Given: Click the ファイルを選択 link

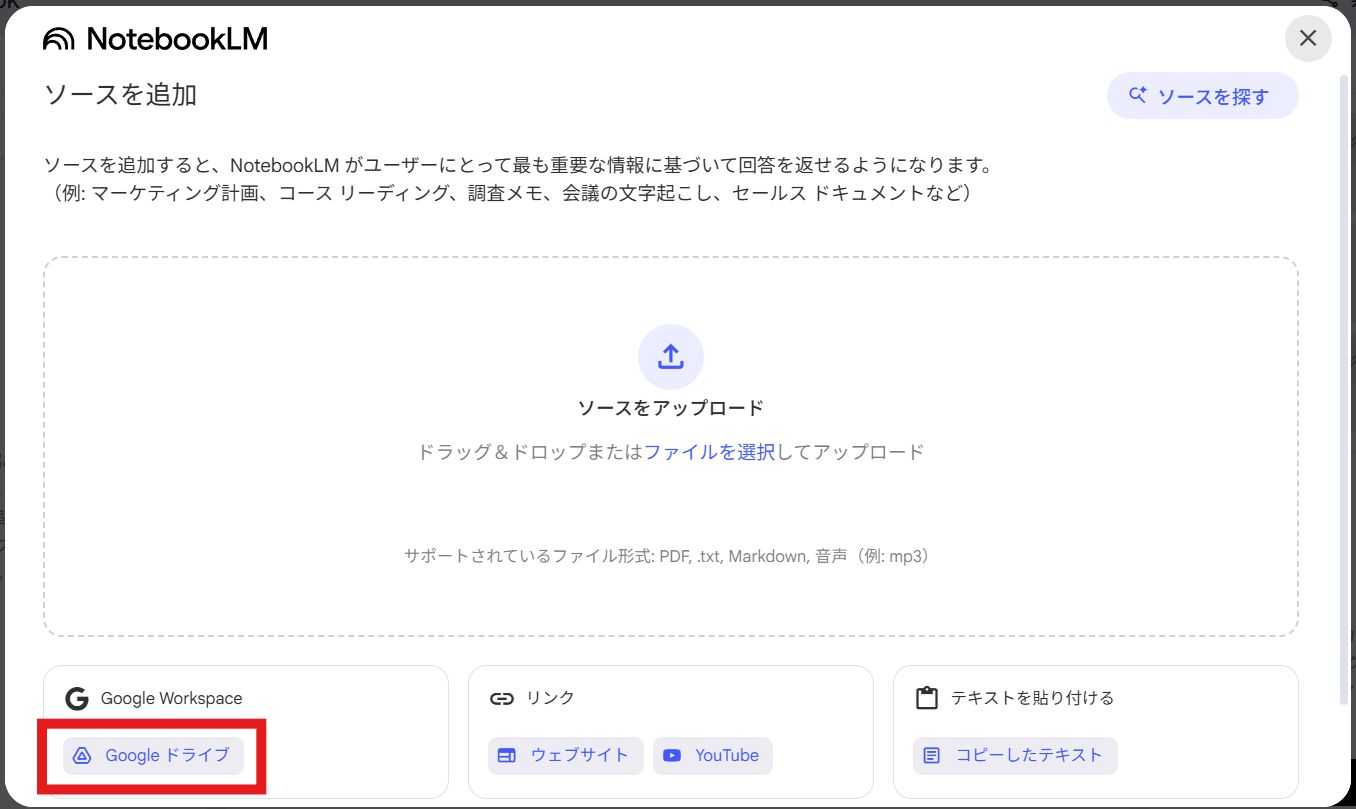Looking at the screenshot, I should pyautogui.click(x=713, y=451).
